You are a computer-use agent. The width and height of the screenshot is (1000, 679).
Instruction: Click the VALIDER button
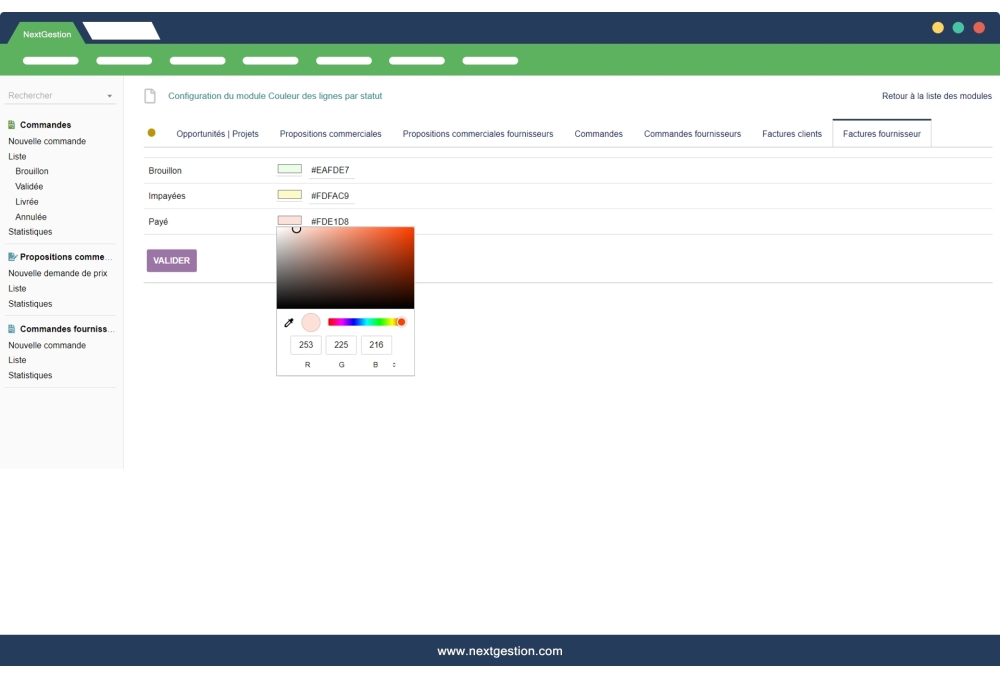[171, 260]
